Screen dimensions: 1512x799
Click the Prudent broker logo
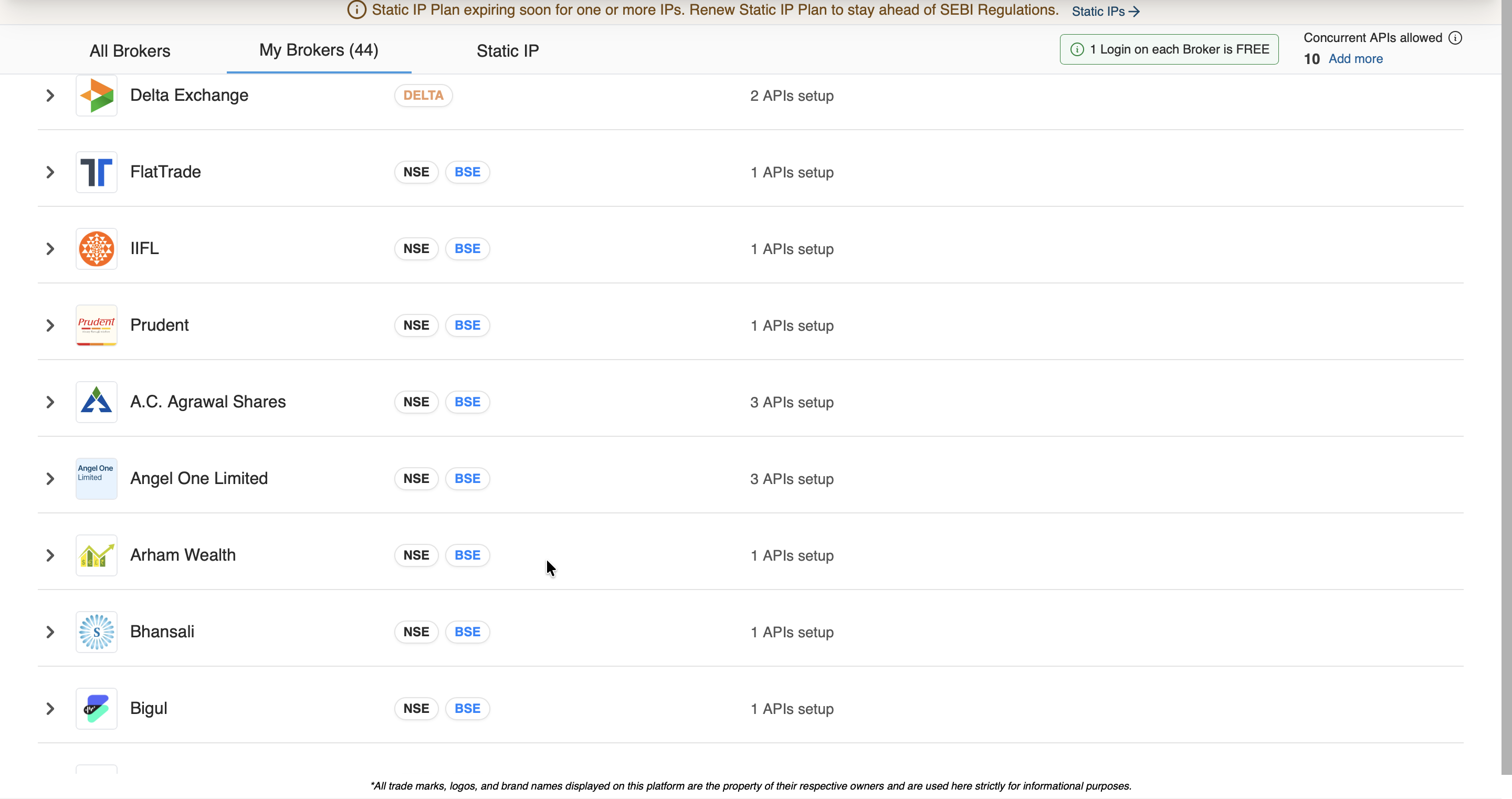tap(96, 325)
